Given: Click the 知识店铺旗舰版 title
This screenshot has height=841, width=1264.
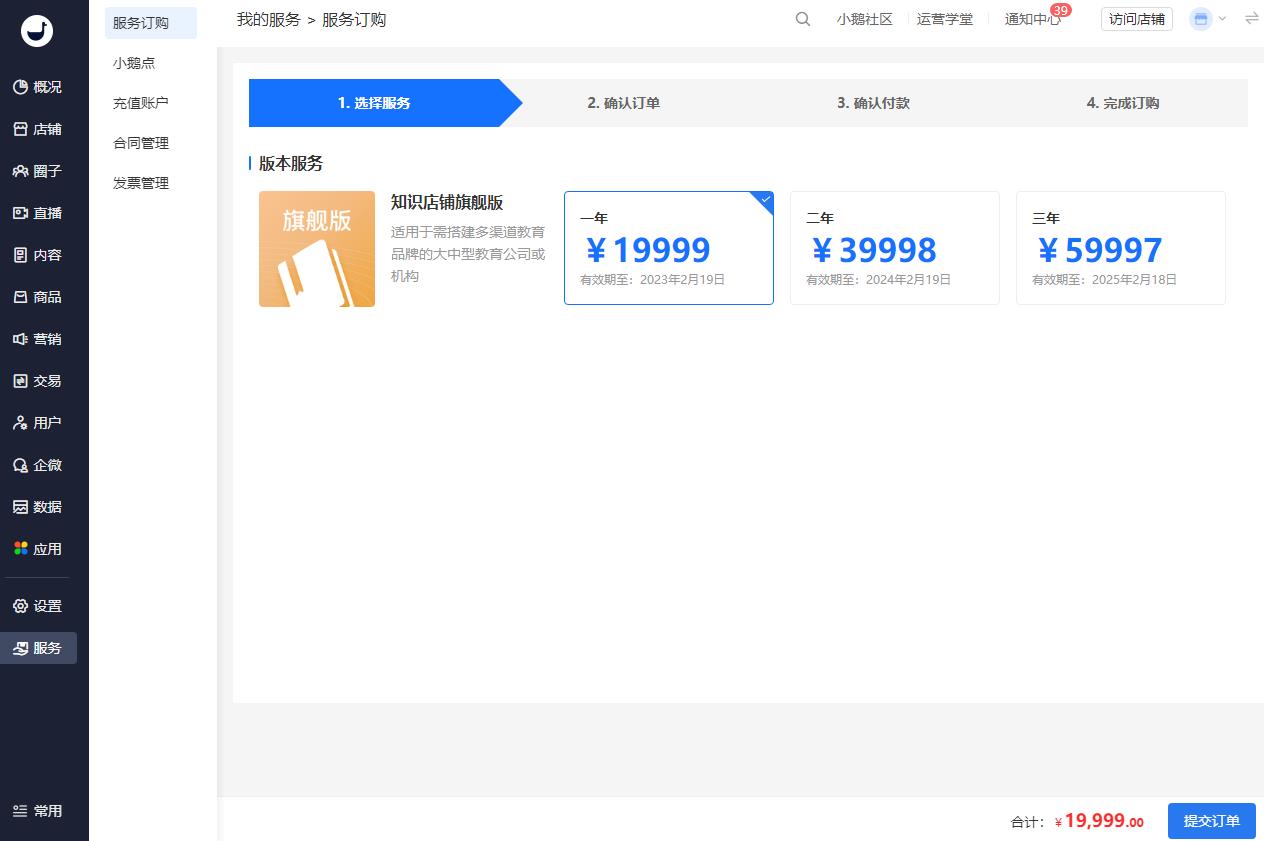Looking at the screenshot, I should 447,202.
